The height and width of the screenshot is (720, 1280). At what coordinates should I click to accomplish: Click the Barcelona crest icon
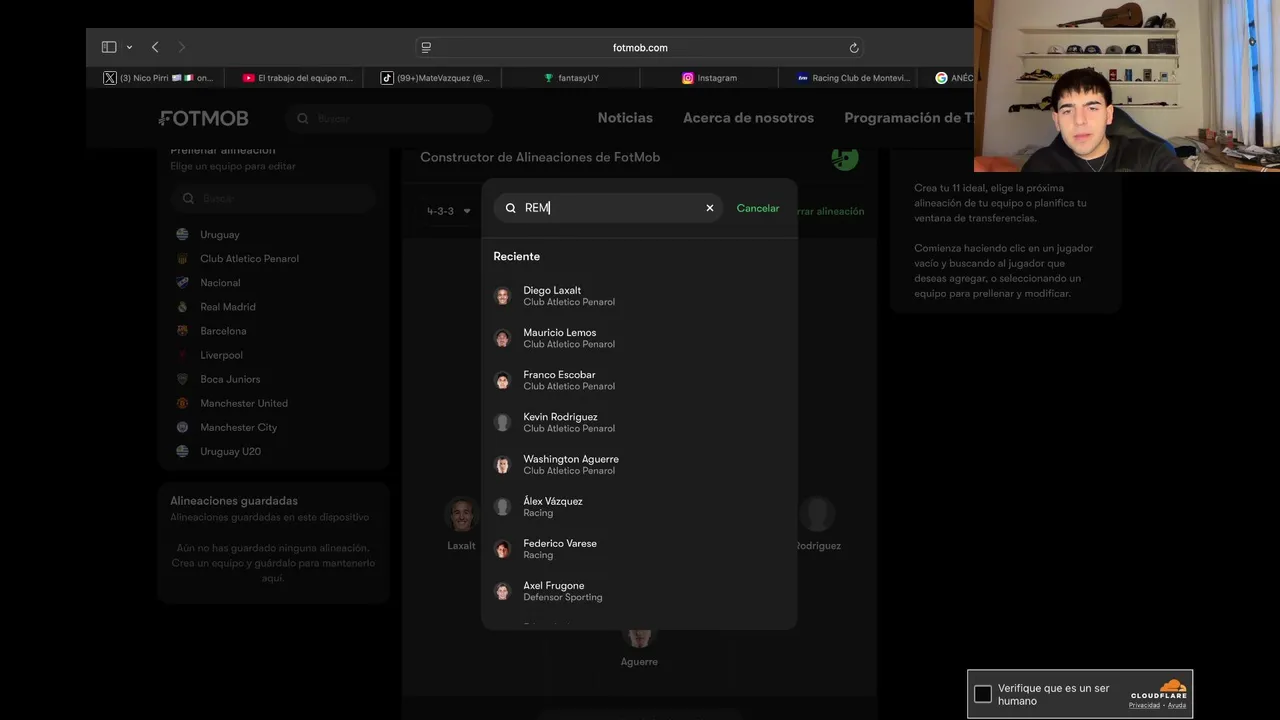tap(182, 330)
